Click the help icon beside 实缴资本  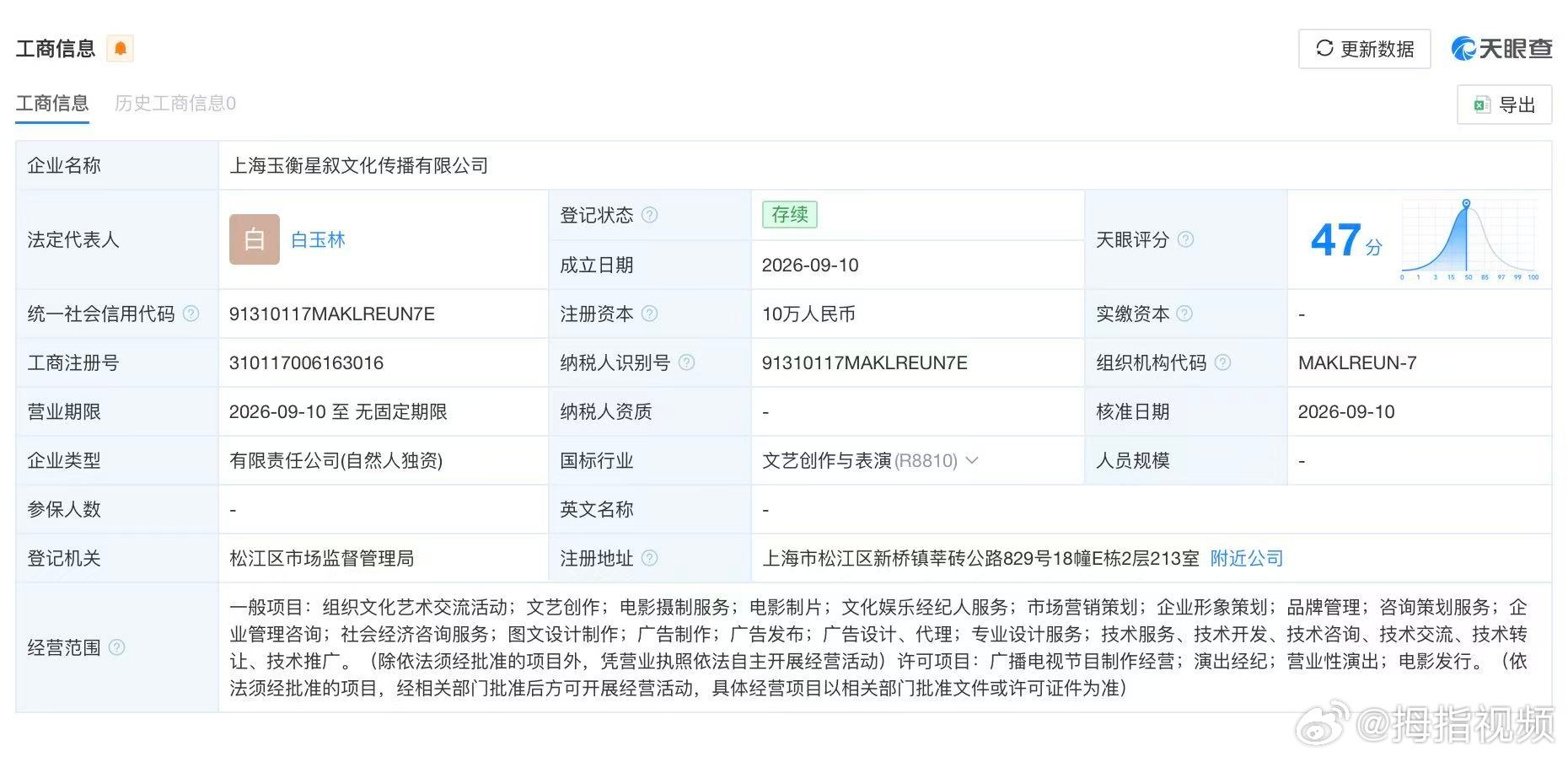click(1184, 314)
